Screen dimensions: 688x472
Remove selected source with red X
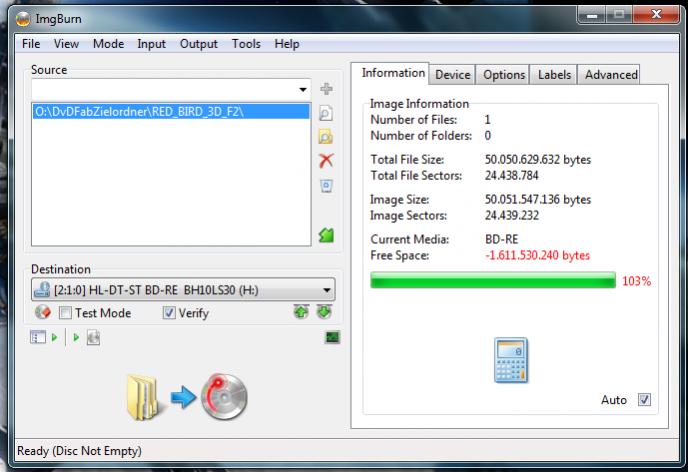coord(326,161)
